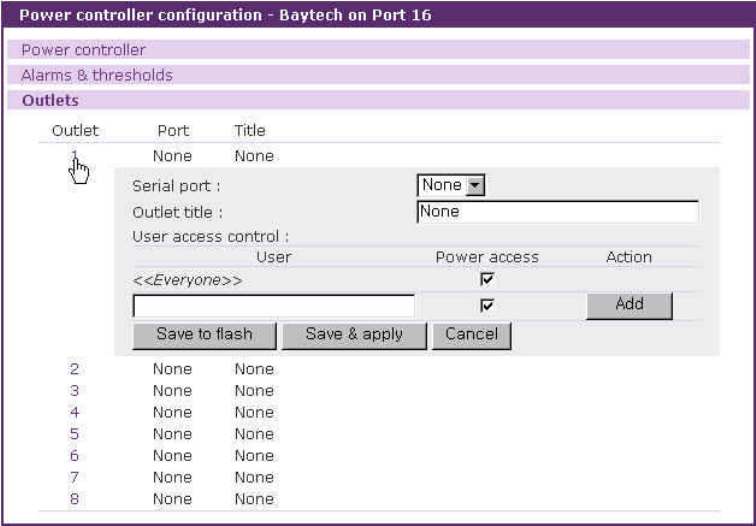Collapse the Outlets section header
The width and height of the screenshot is (756, 526).
(50, 100)
